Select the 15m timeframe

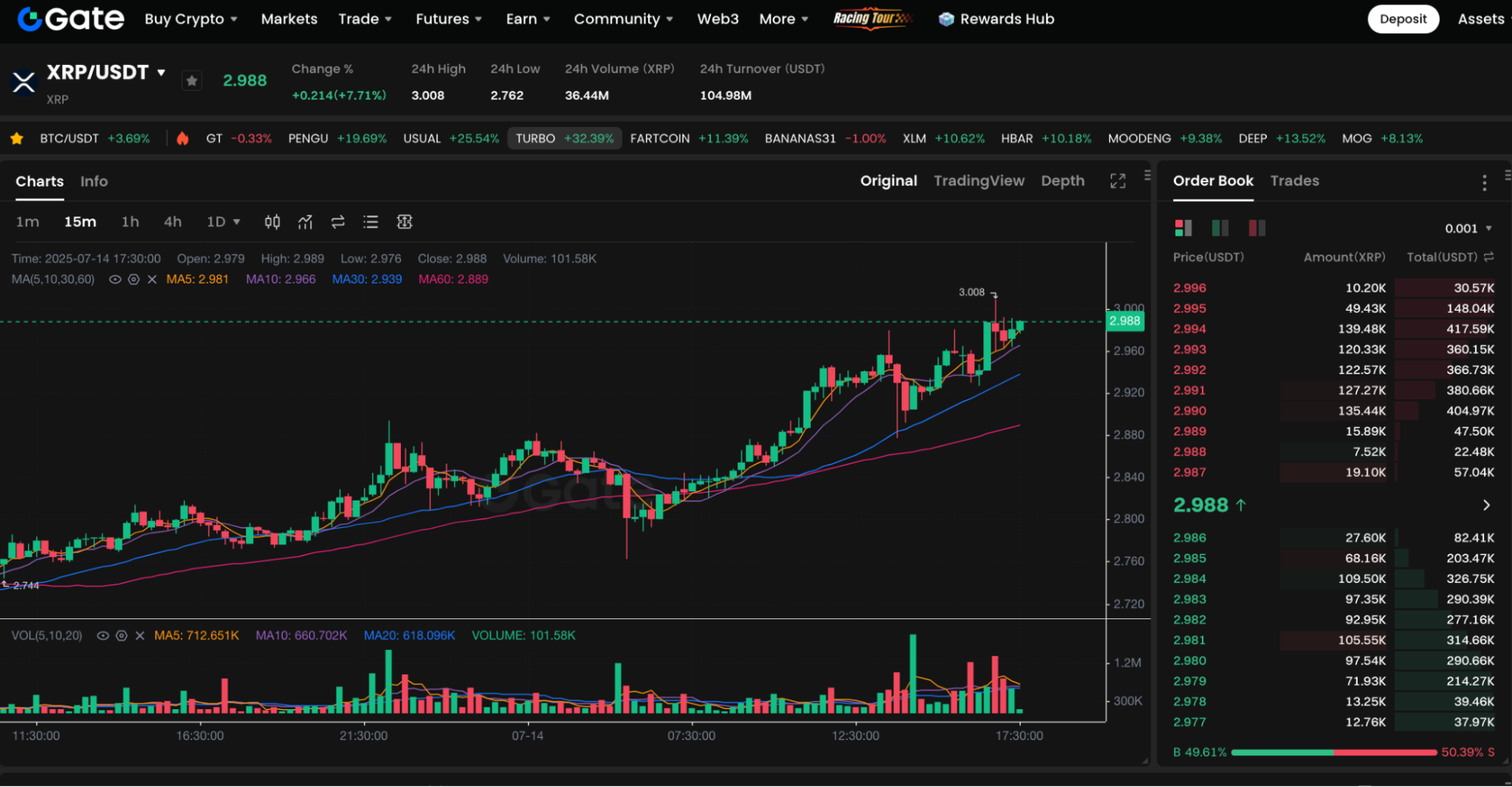[x=80, y=222]
